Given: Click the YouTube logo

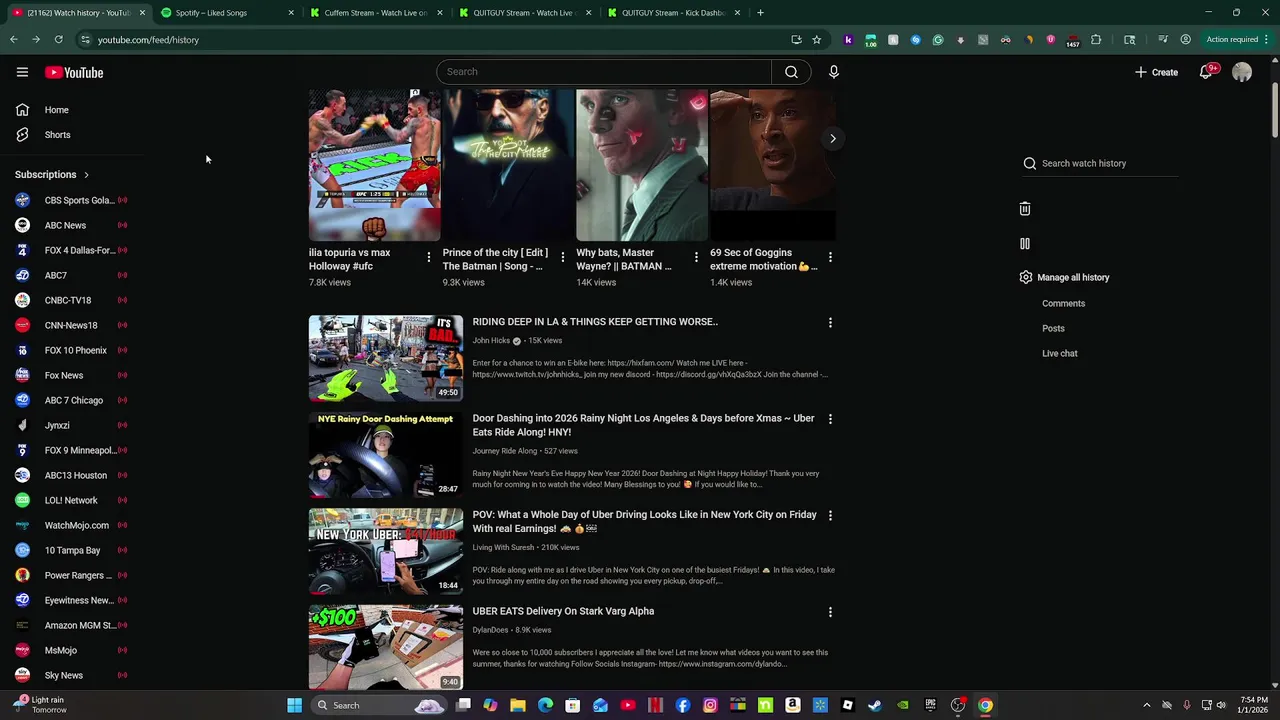Looking at the screenshot, I should click(x=74, y=72).
